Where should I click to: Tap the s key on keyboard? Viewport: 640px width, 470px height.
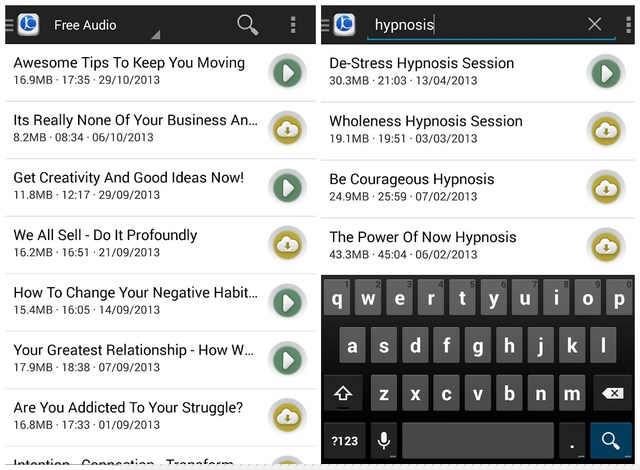pos(384,345)
